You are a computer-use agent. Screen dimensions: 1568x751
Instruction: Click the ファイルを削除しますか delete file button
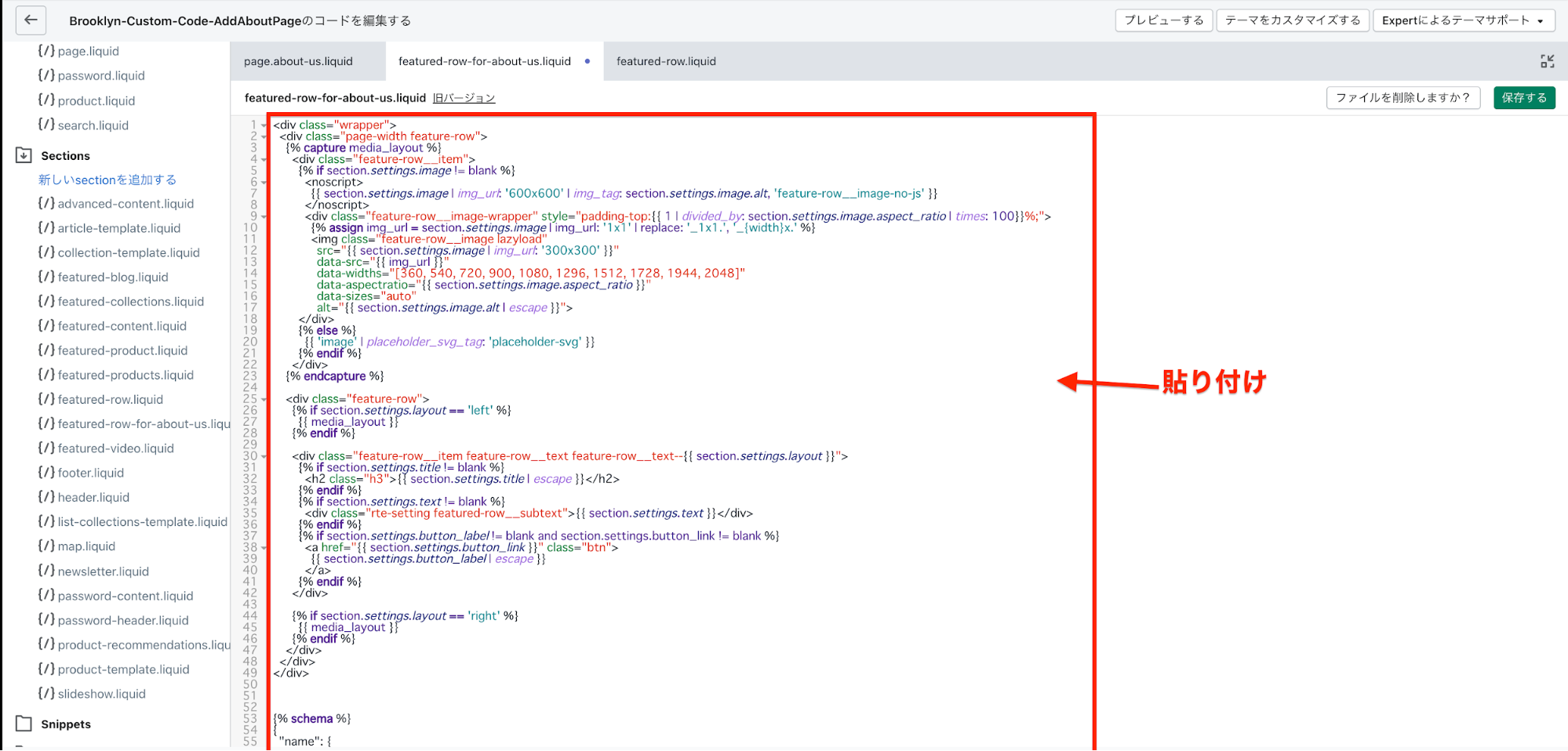tap(1402, 98)
